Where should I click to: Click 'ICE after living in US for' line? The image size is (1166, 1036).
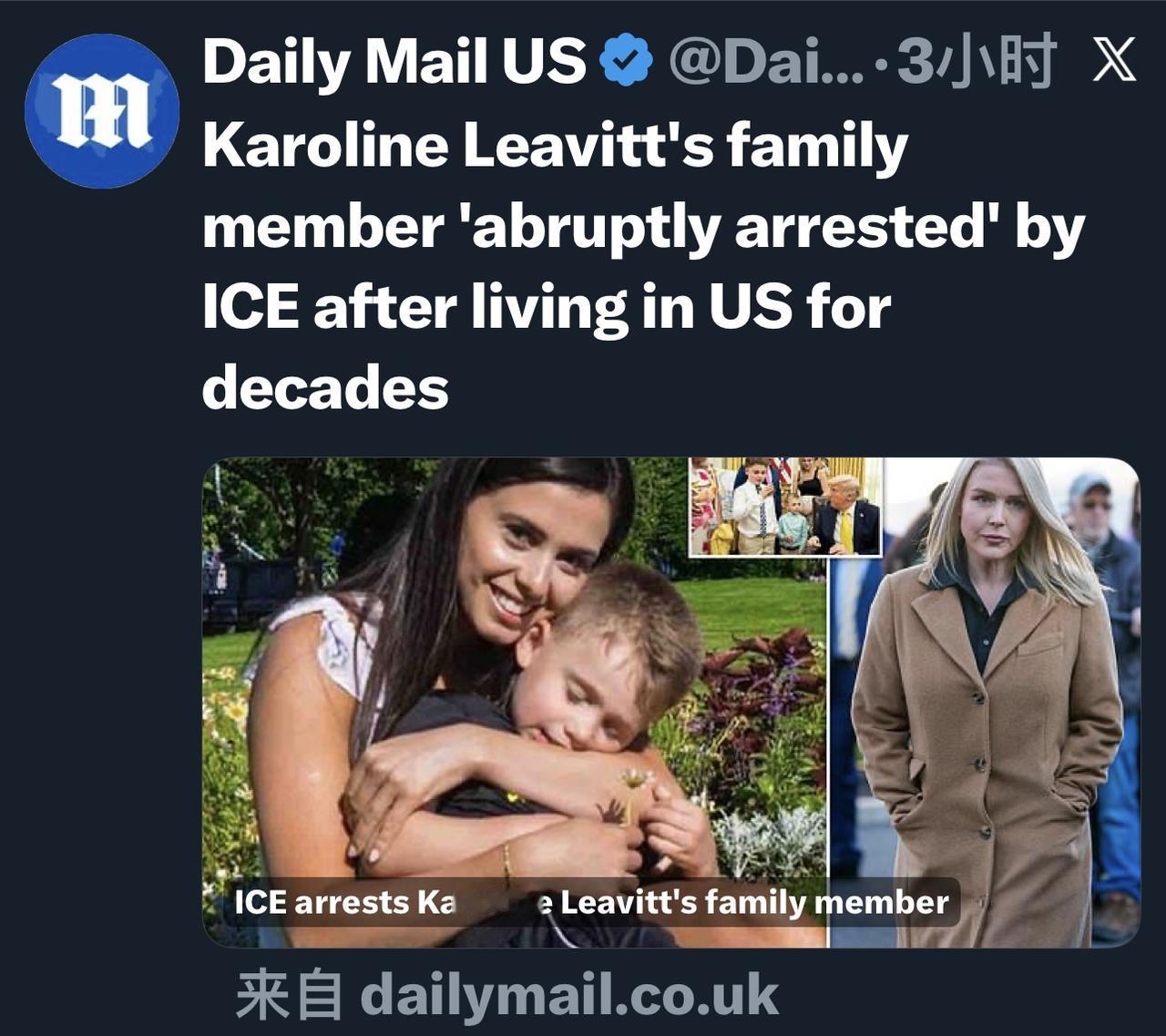coord(547,307)
